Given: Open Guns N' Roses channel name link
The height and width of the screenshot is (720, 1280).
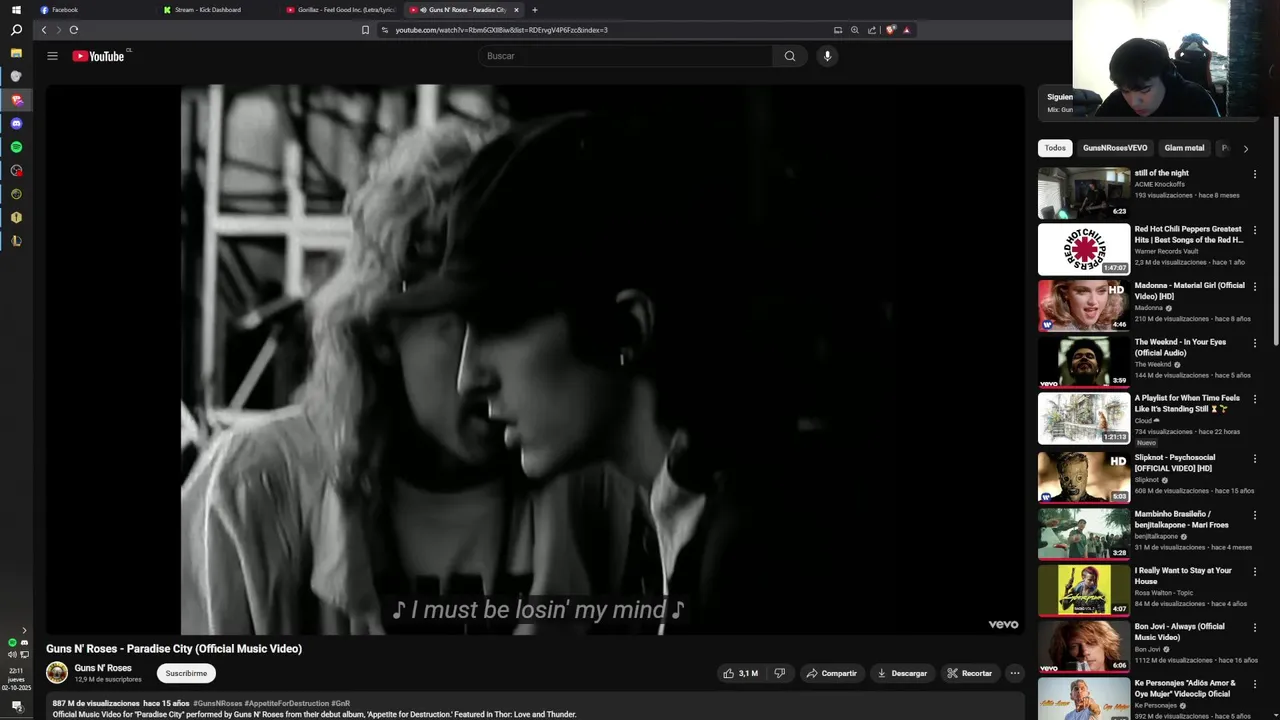Looking at the screenshot, I should point(103,668).
